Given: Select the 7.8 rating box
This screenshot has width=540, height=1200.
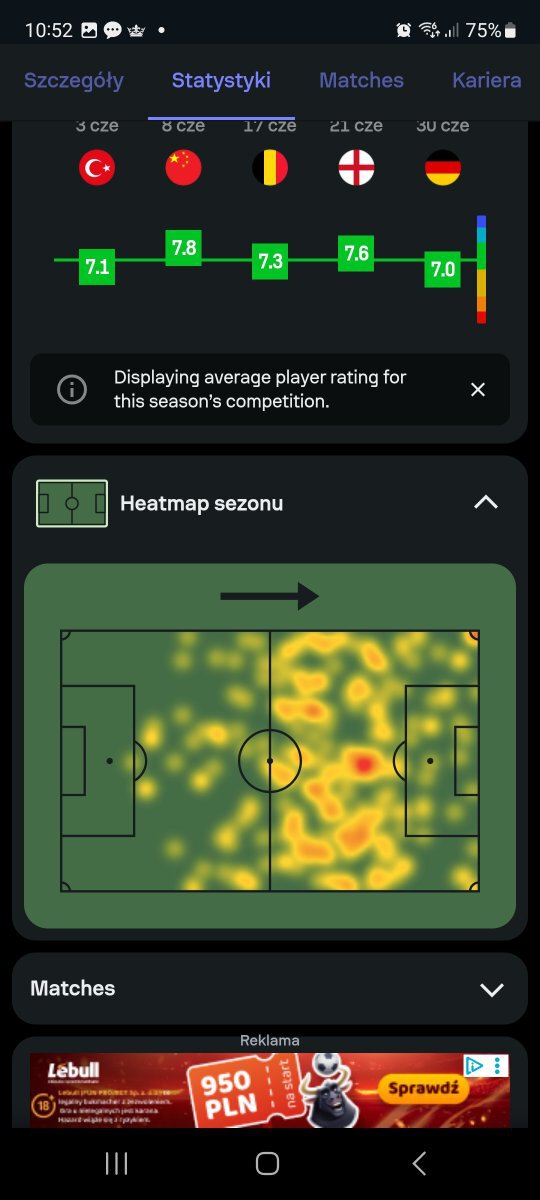Looking at the screenshot, I should [184, 248].
